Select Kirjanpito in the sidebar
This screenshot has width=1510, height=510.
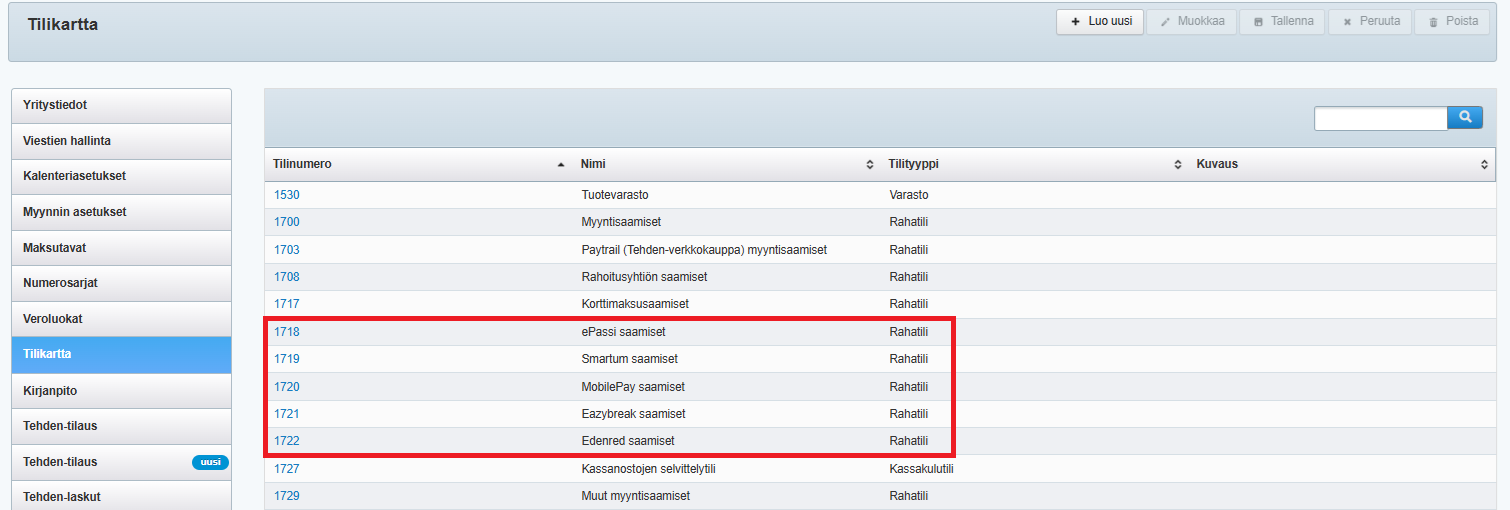tap(121, 390)
